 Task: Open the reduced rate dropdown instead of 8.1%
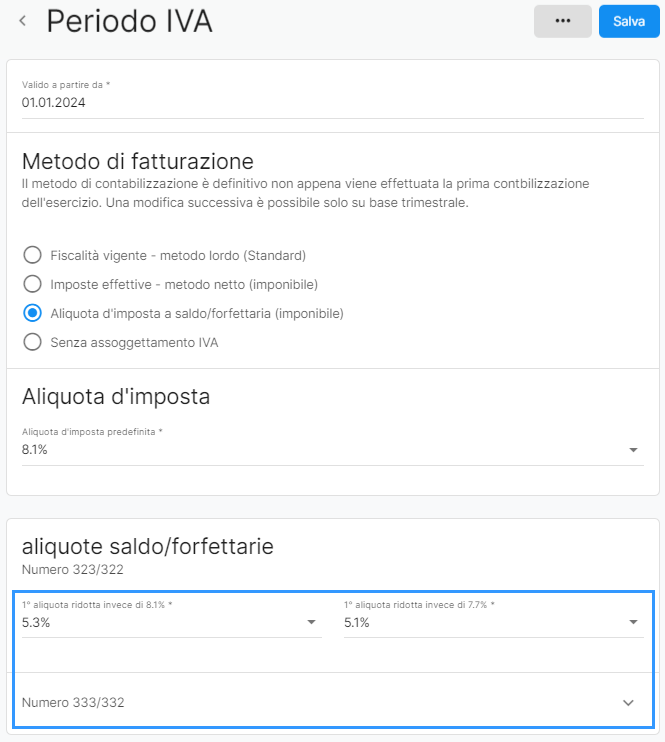click(x=172, y=618)
